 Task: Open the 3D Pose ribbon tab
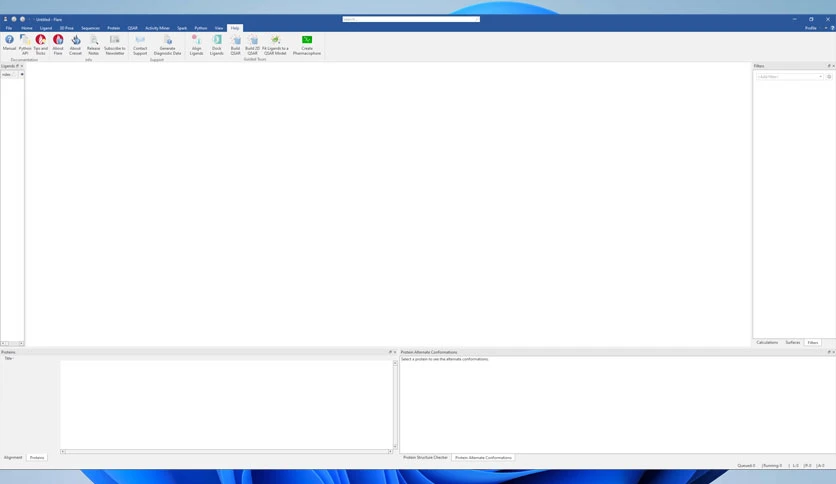pyautogui.click(x=67, y=28)
